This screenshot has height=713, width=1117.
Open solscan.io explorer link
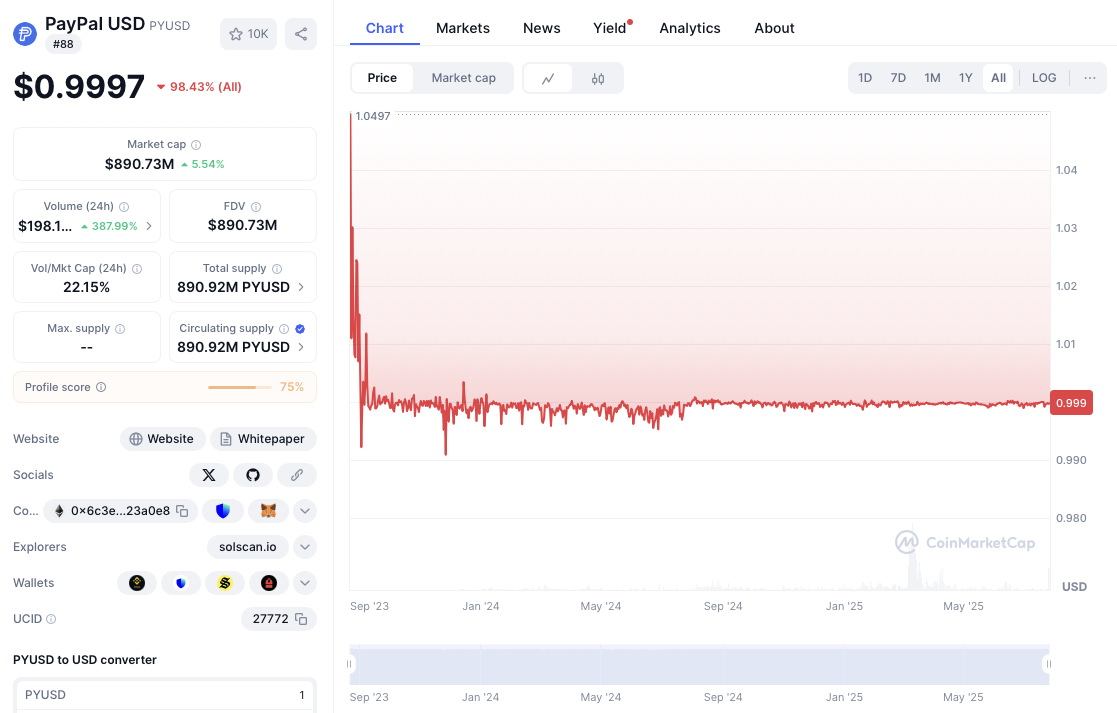coord(248,547)
